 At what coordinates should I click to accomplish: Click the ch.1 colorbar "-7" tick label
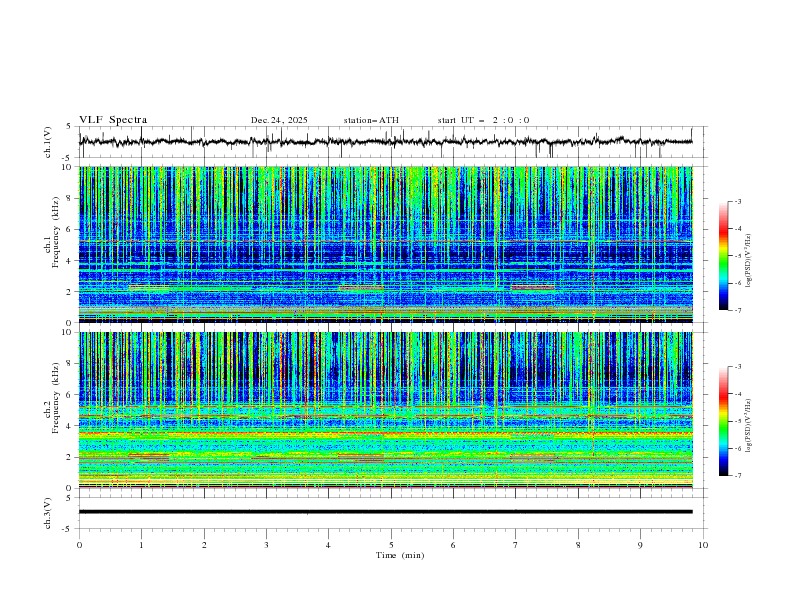[738, 311]
